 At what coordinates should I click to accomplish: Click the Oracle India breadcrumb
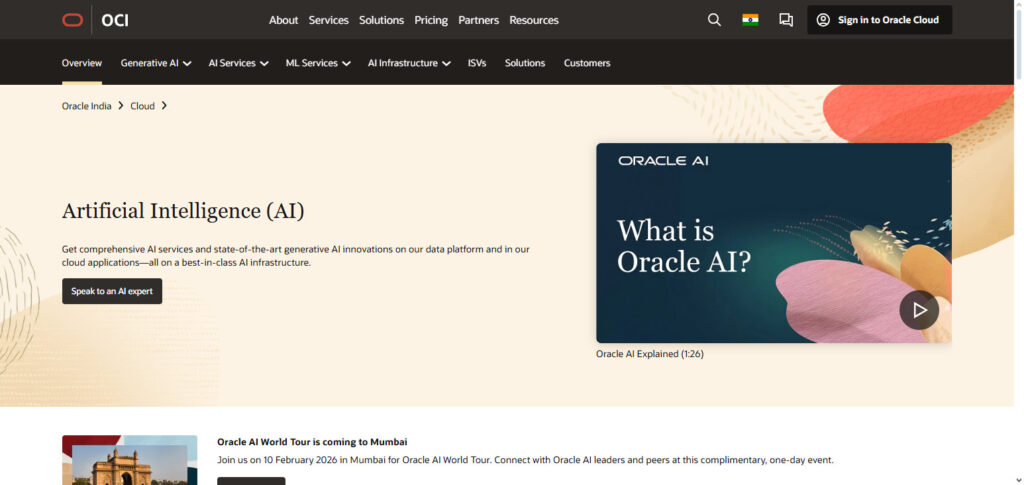(x=87, y=106)
